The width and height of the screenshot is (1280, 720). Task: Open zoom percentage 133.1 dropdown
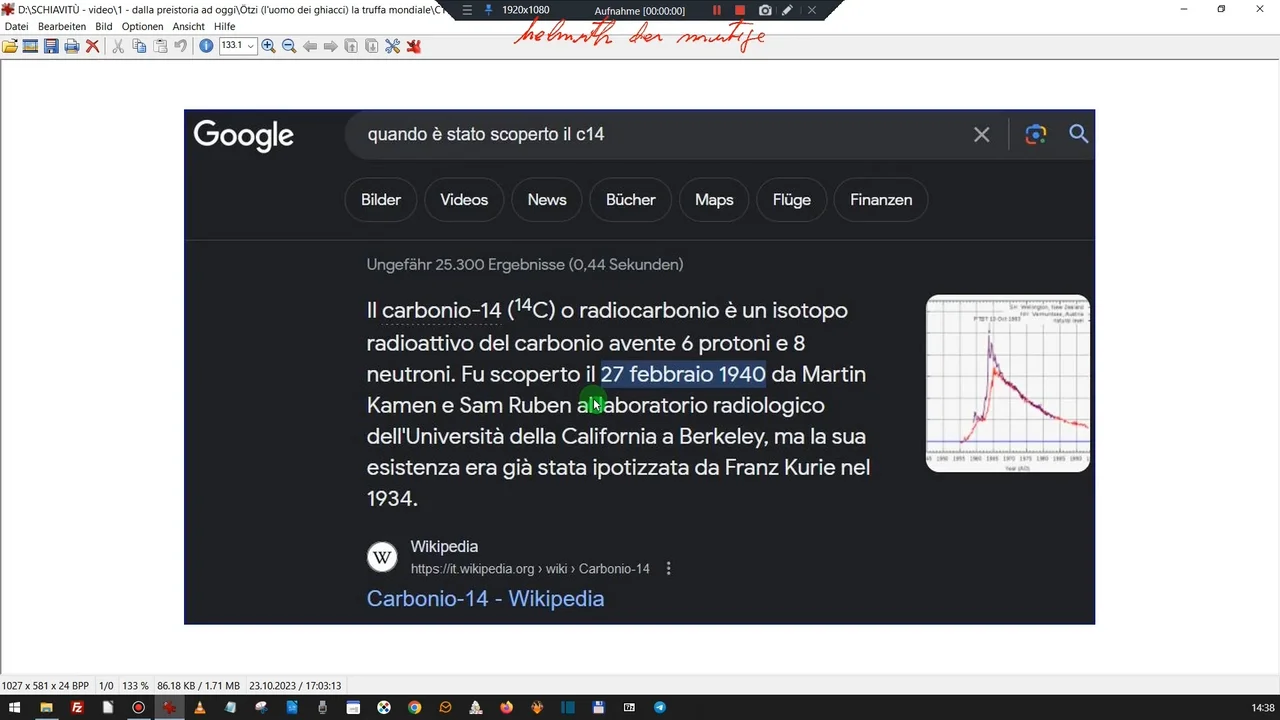tap(250, 46)
